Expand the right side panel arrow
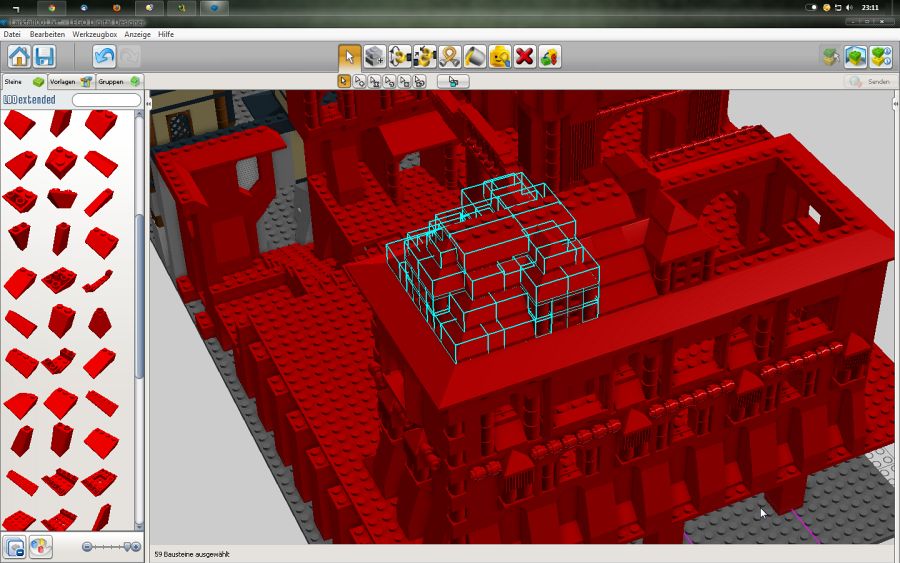This screenshot has width=900, height=563. coord(892,103)
